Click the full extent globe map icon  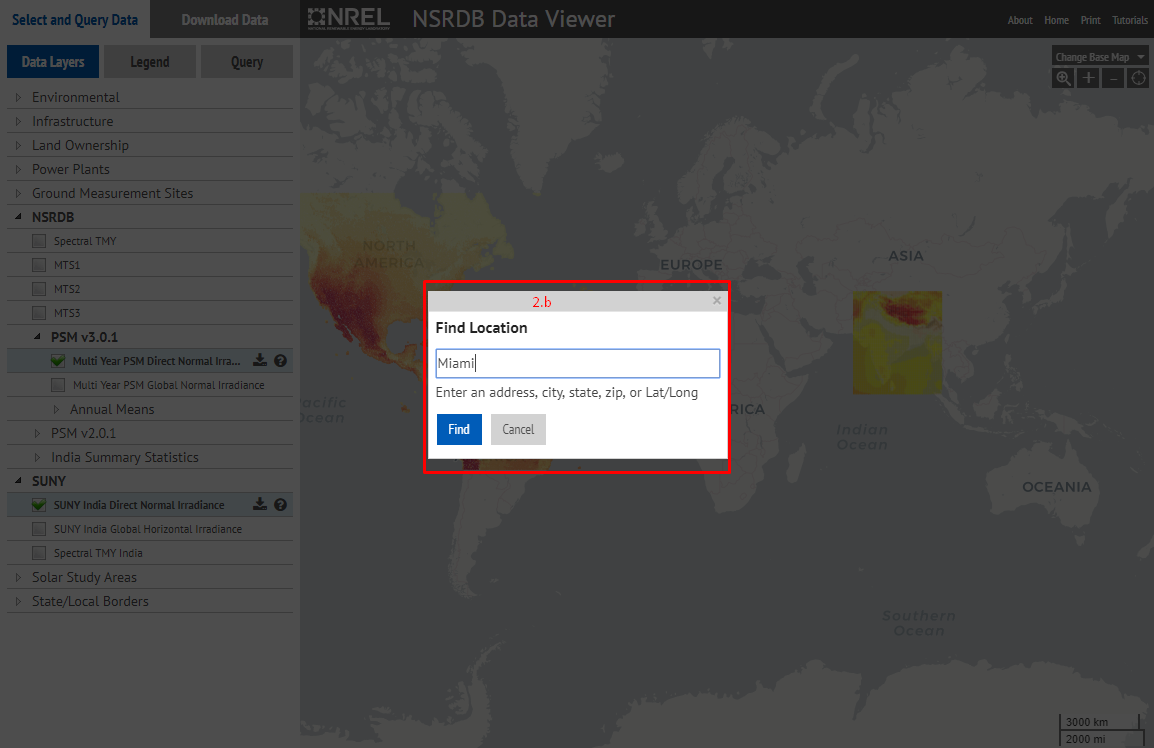1138,78
